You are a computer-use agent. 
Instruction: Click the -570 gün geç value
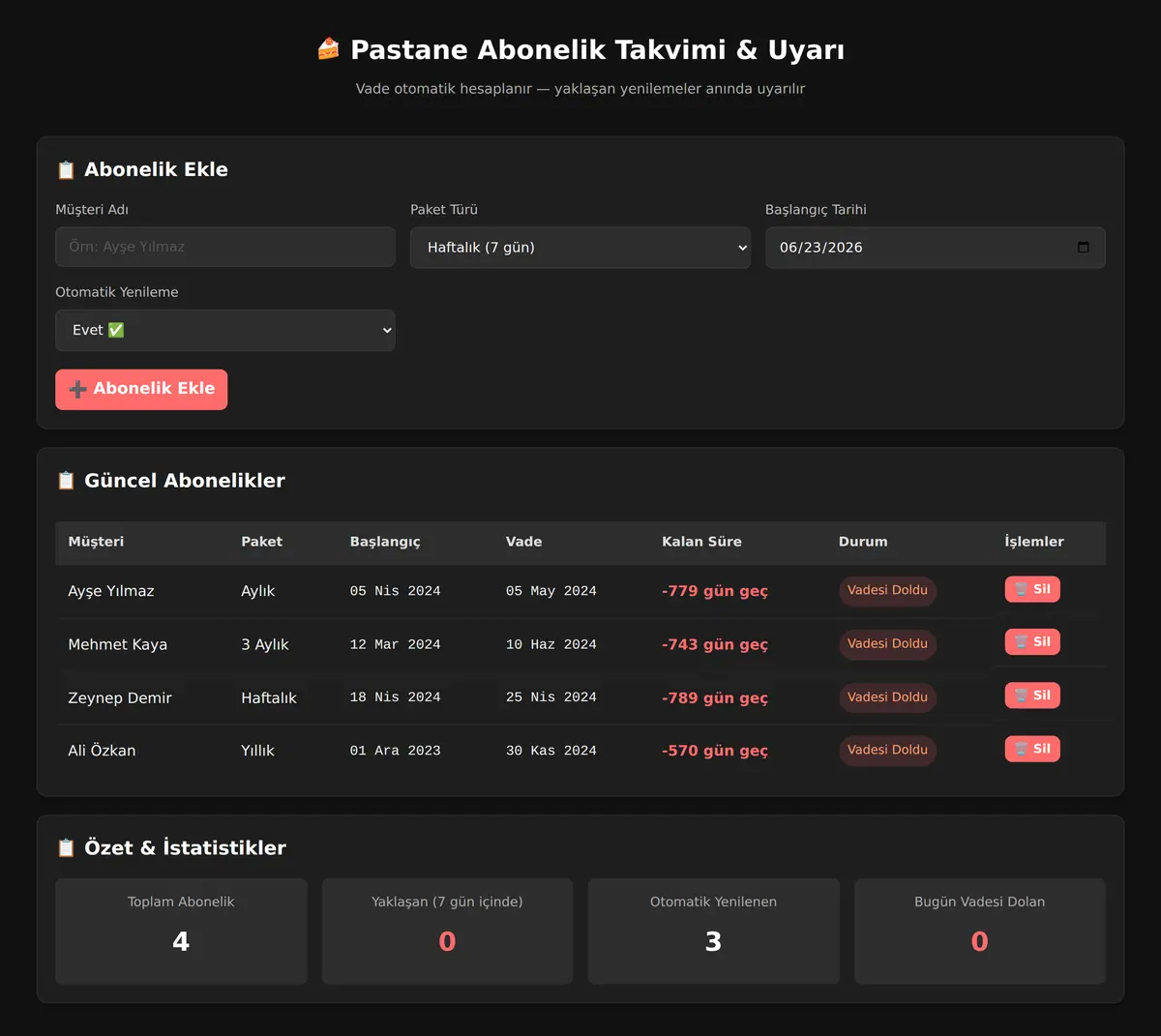(715, 751)
